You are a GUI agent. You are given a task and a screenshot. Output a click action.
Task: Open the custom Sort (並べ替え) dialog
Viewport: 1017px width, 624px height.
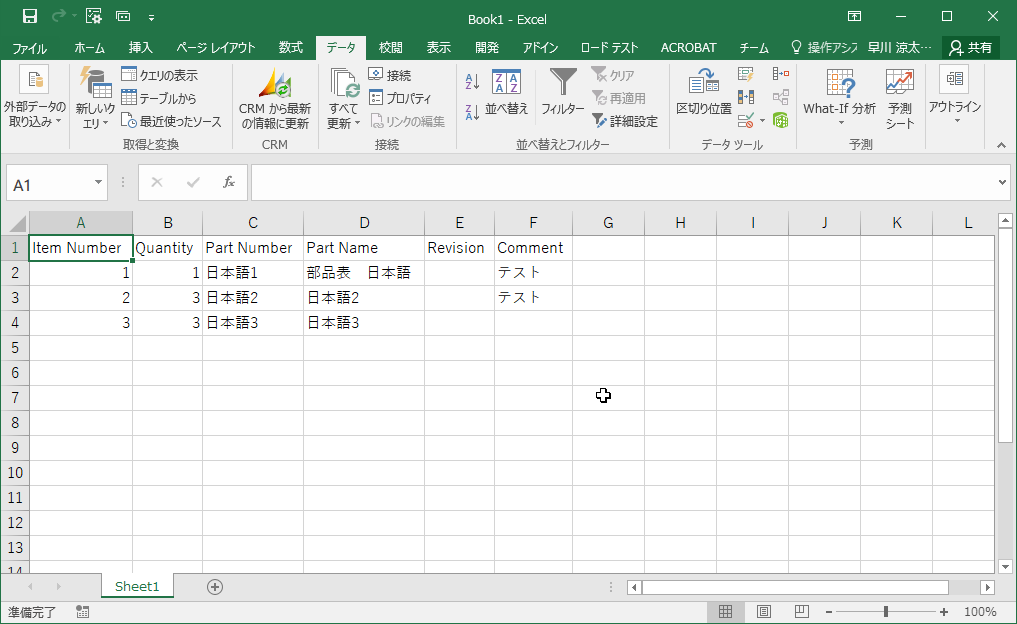(506, 95)
